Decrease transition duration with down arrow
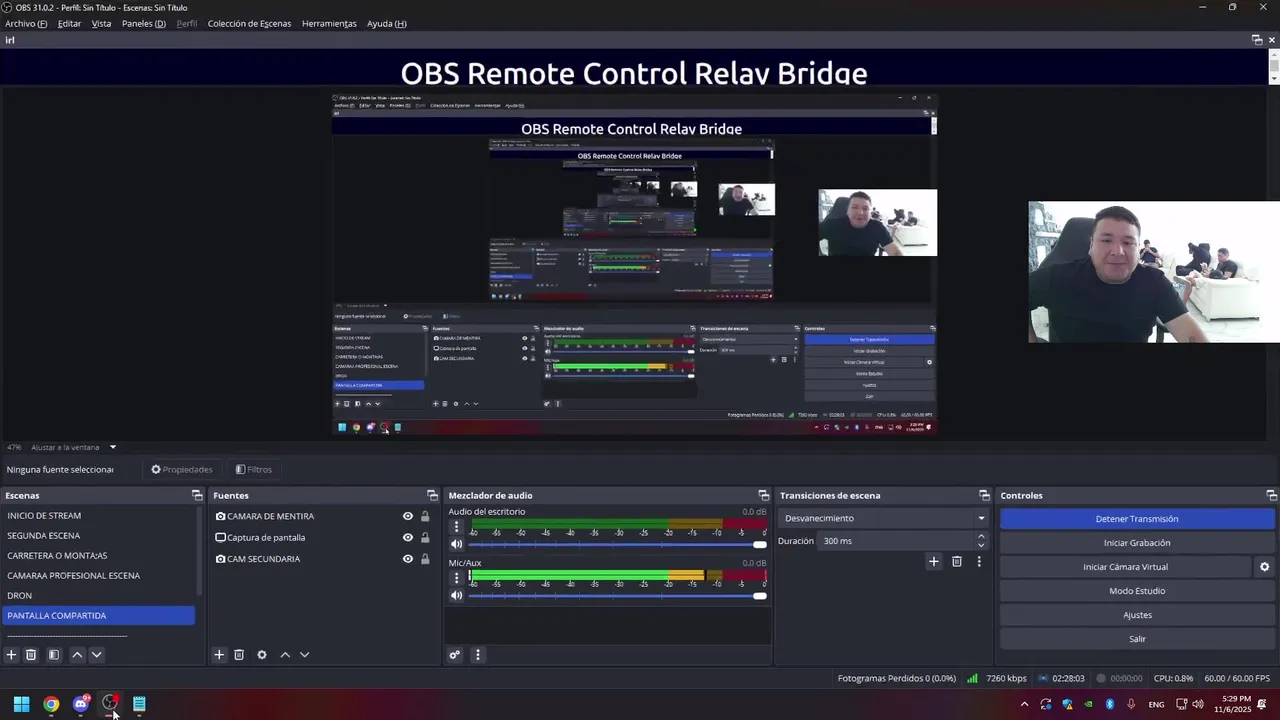 [981, 546]
